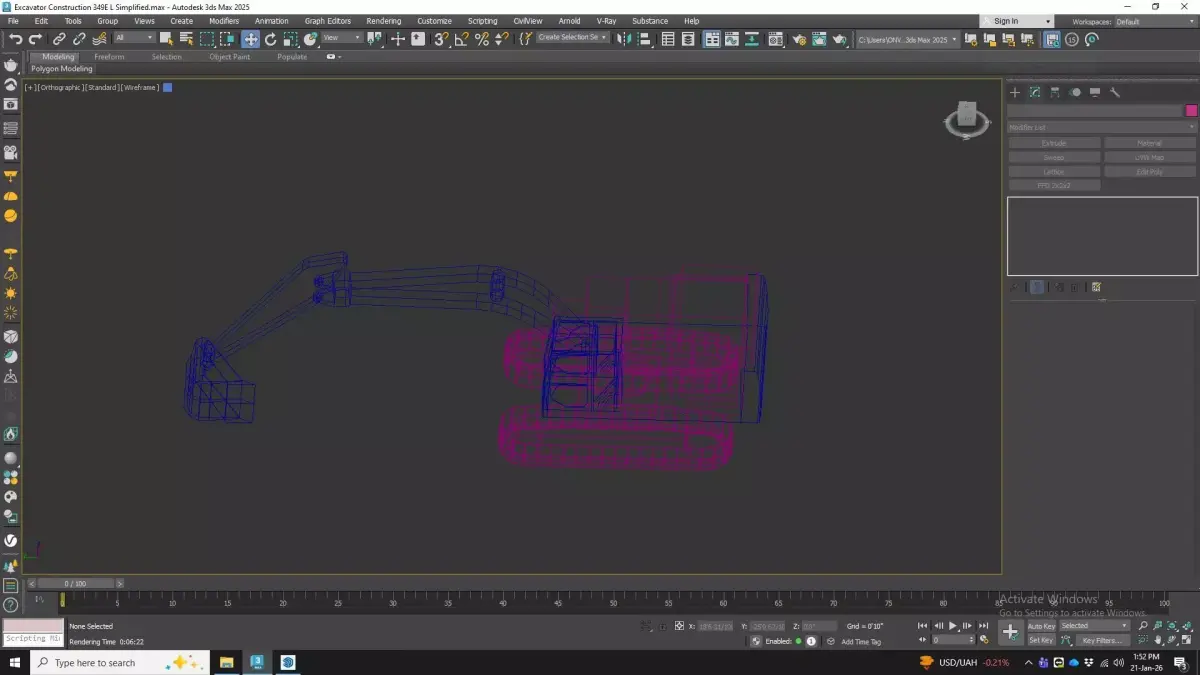Image resolution: width=1200 pixels, height=675 pixels.
Task: Click the Polygon Modeling panel label
Action: click(62, 69)
